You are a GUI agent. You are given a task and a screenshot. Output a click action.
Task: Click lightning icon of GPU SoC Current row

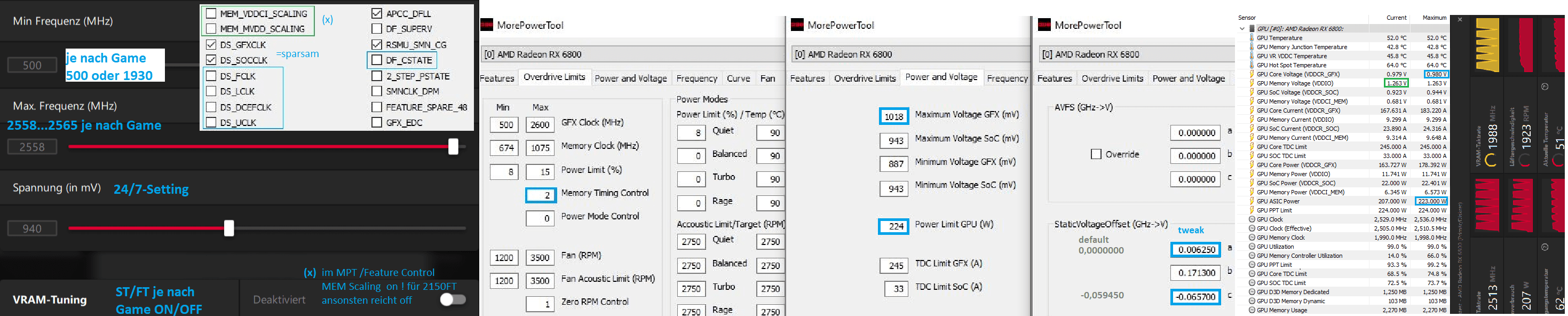pyautogui.click(x=1252, y=129)
